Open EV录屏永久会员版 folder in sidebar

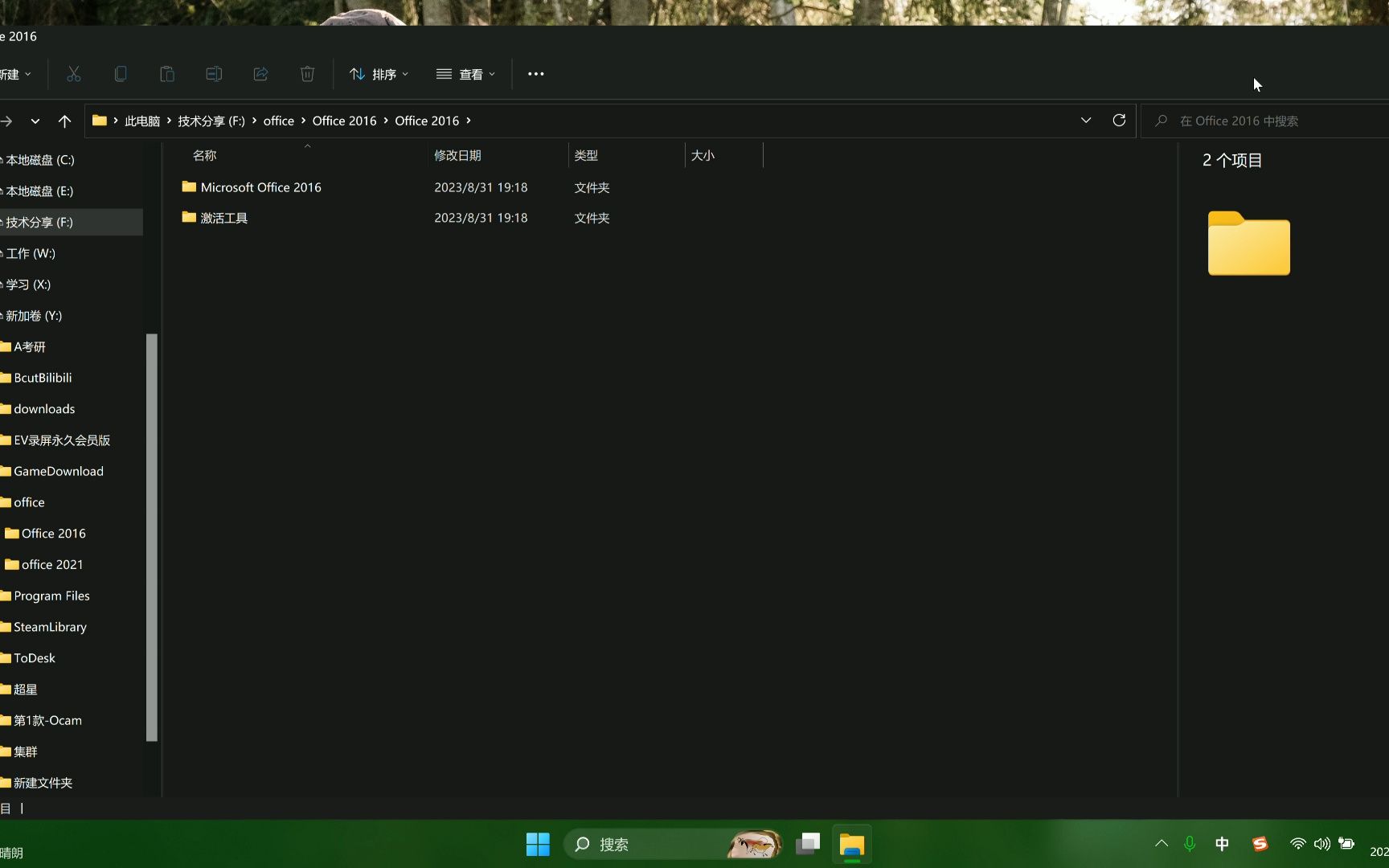click(x=62, y=440)
